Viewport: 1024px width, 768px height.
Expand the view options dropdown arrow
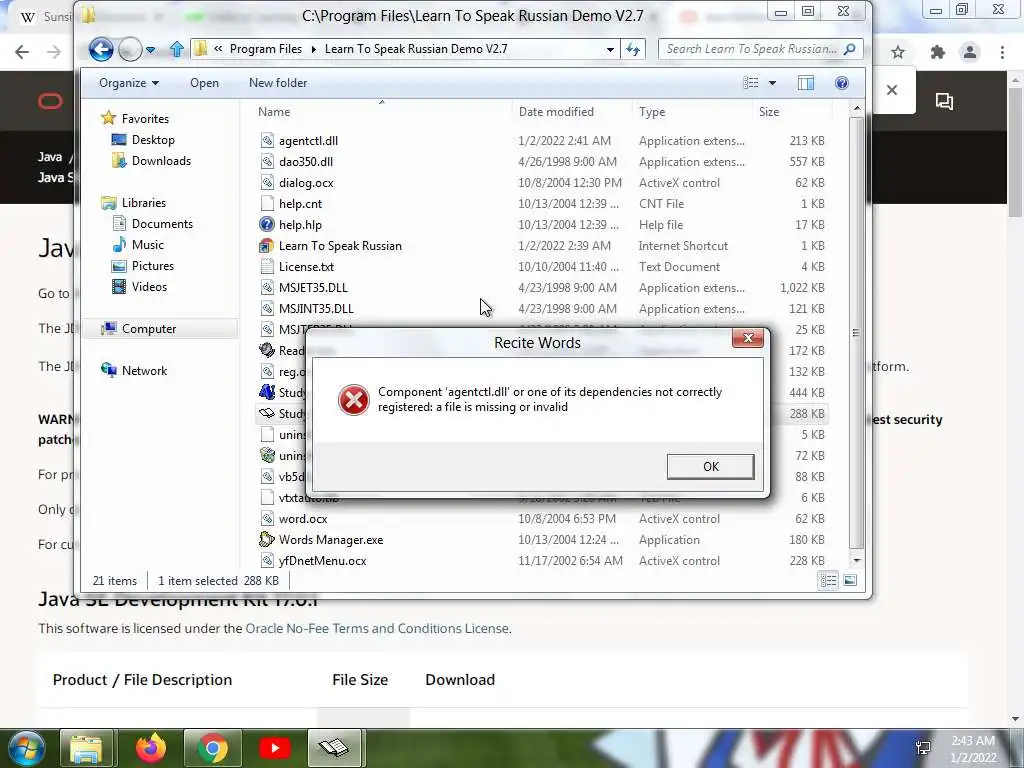coord(773,83)
